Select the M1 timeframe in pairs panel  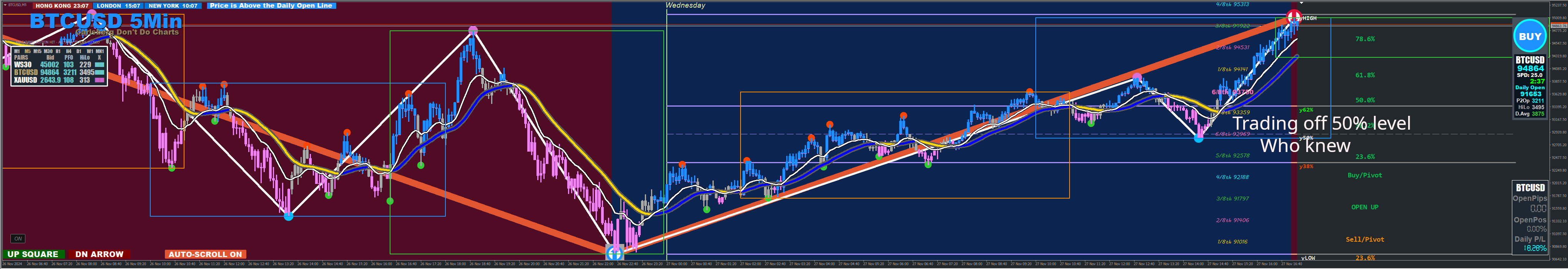click(x=17, y=51)
